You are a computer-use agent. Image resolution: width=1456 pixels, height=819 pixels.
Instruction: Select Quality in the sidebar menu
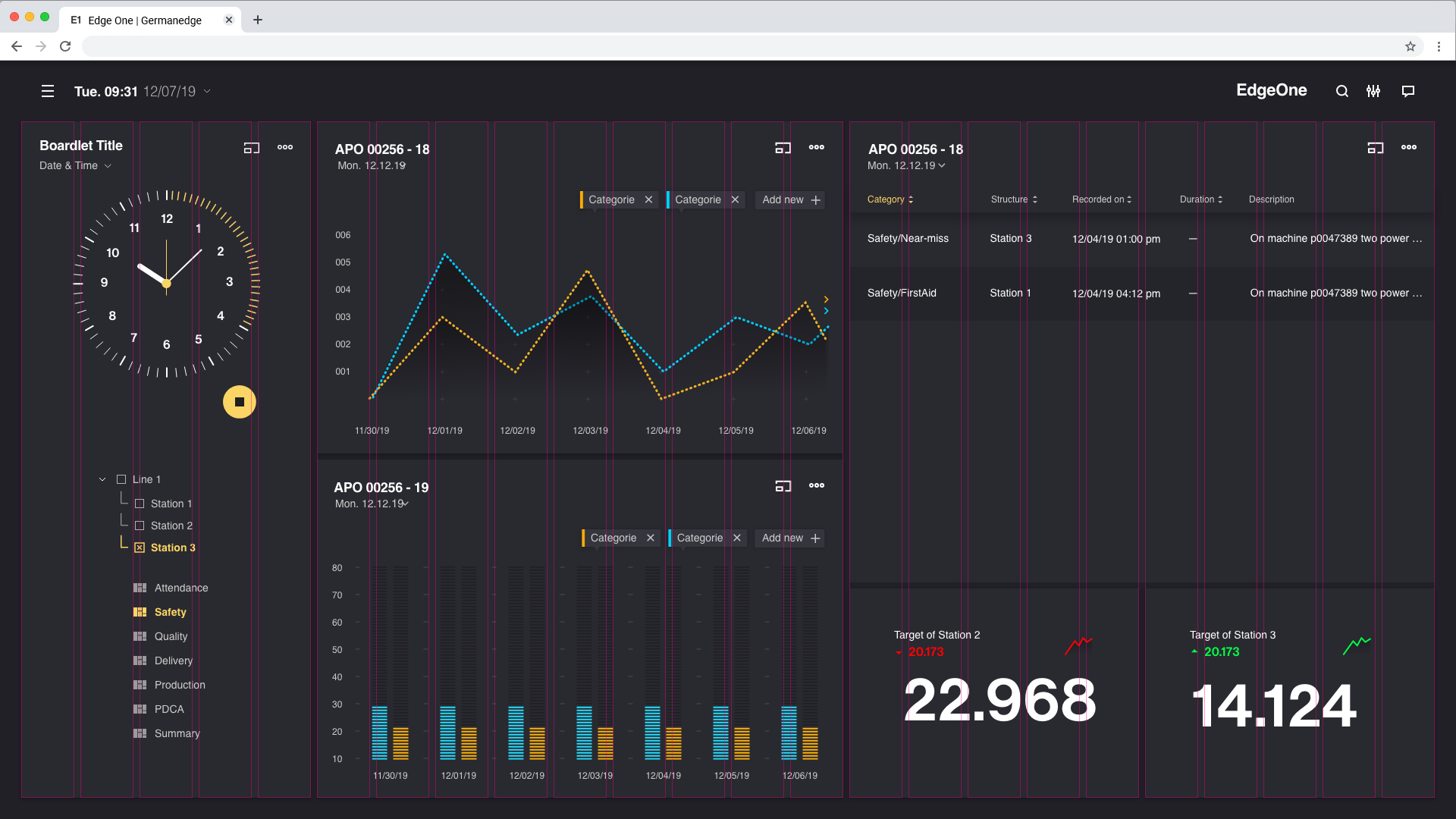(171, 636)
